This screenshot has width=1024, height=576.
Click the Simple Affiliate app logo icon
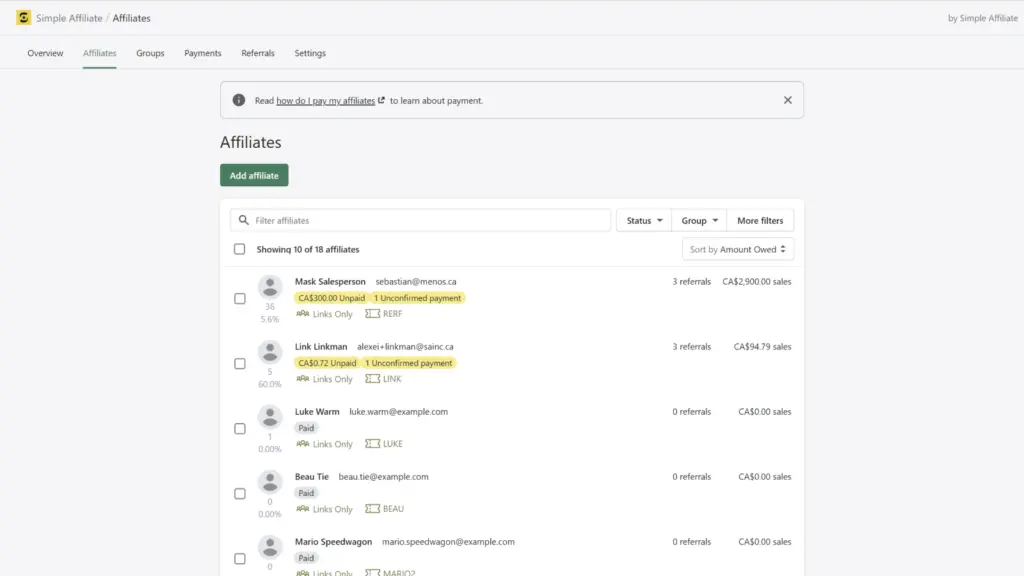[x=23, y=18]
